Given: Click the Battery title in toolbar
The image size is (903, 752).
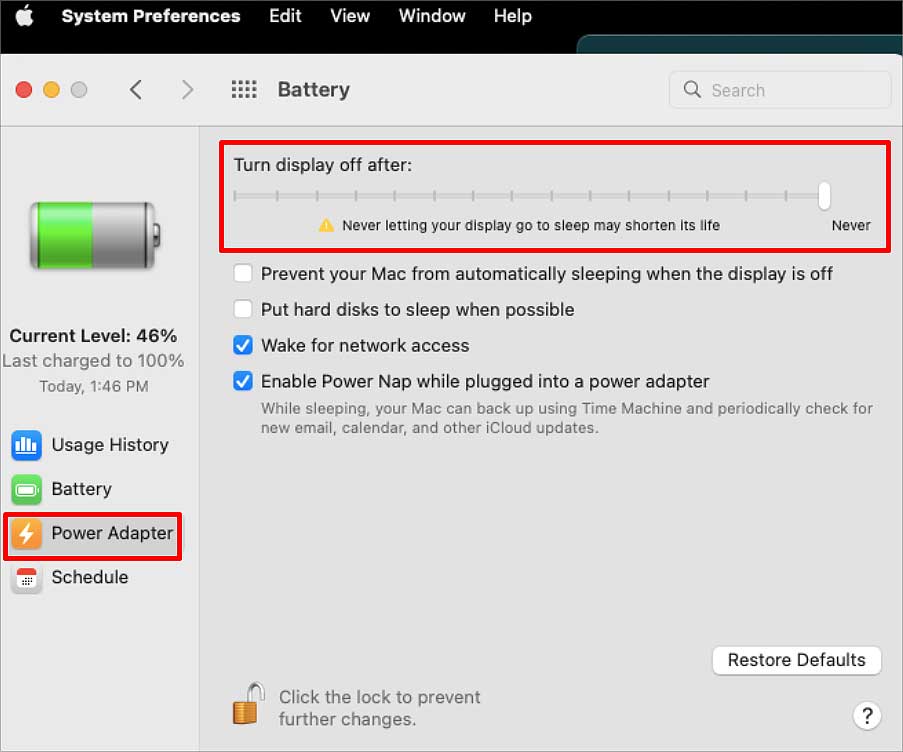Looking at the screenshot, I should [313, 90].
